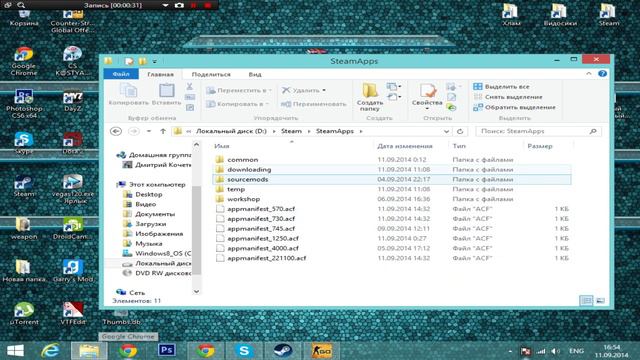Click the Создать папку icon
640x360 pixels.
click(370, 97)
